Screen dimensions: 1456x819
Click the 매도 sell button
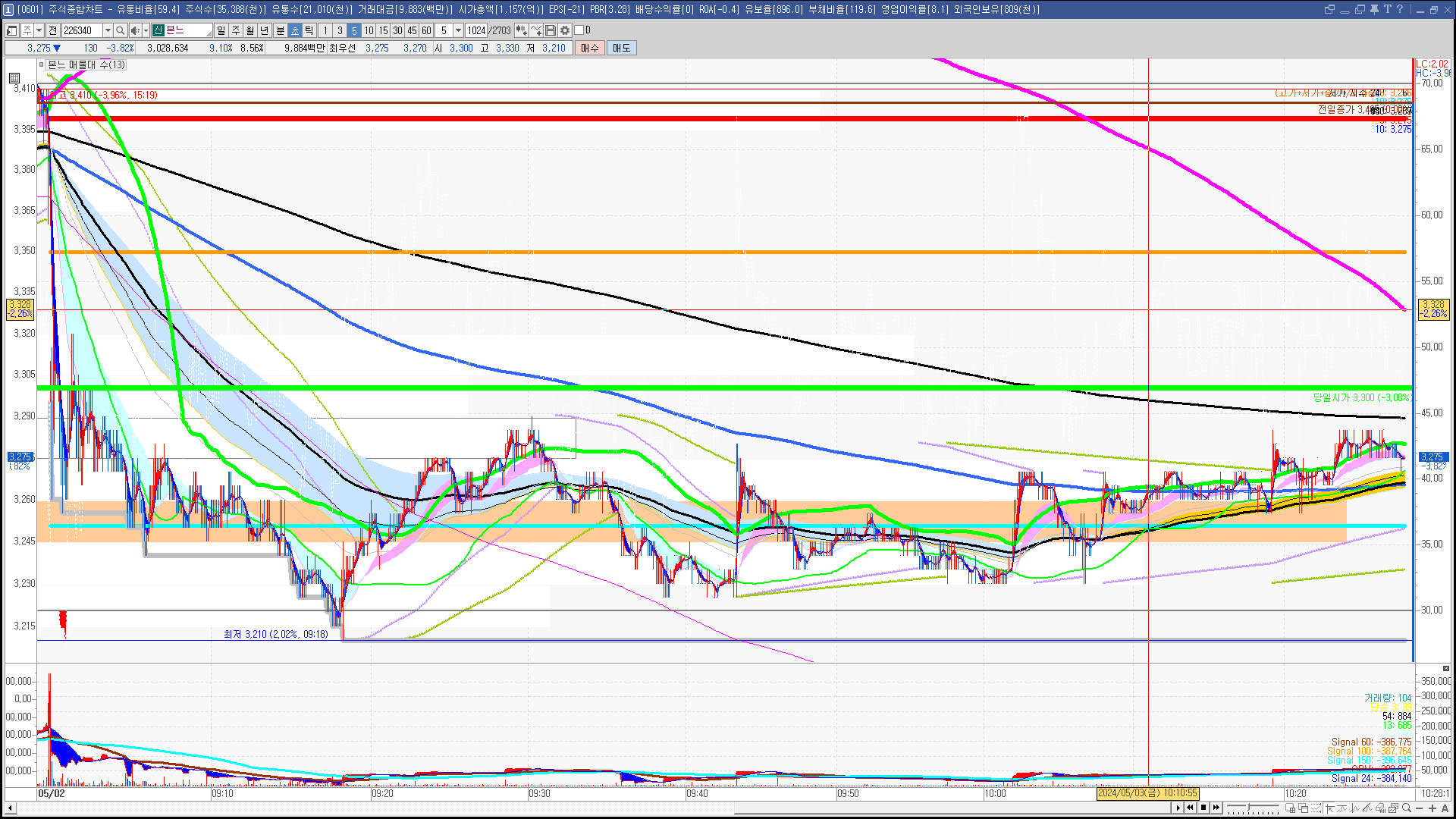(x=622, y=48)
